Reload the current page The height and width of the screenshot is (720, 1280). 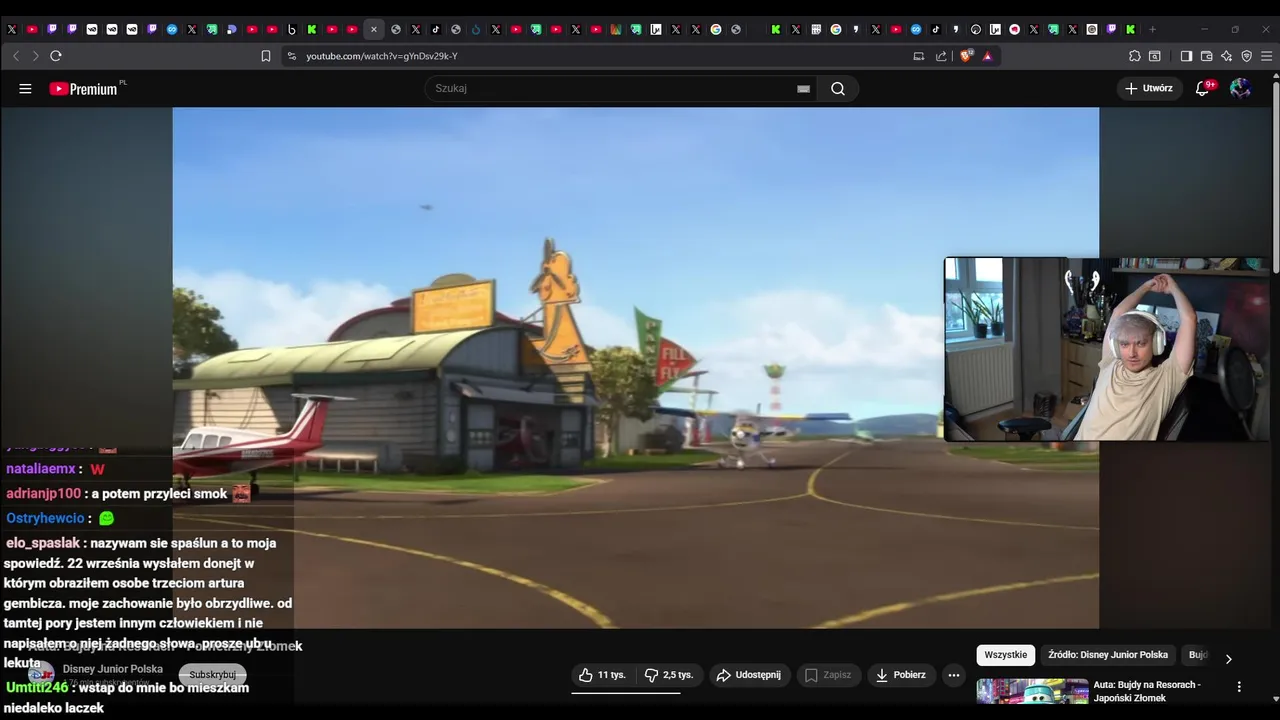click(56, 56)
